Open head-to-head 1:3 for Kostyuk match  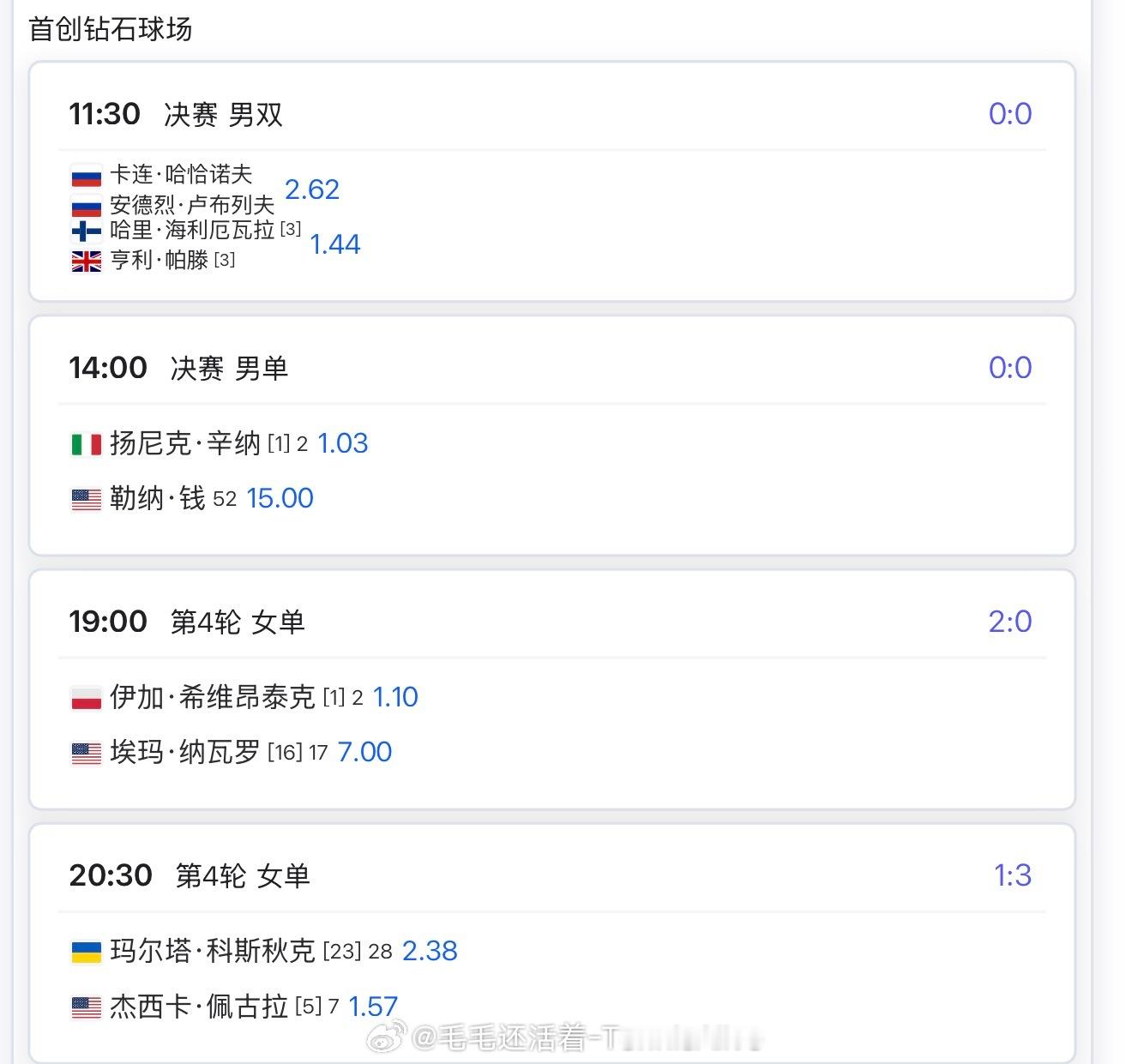[x=1013, y=875]
